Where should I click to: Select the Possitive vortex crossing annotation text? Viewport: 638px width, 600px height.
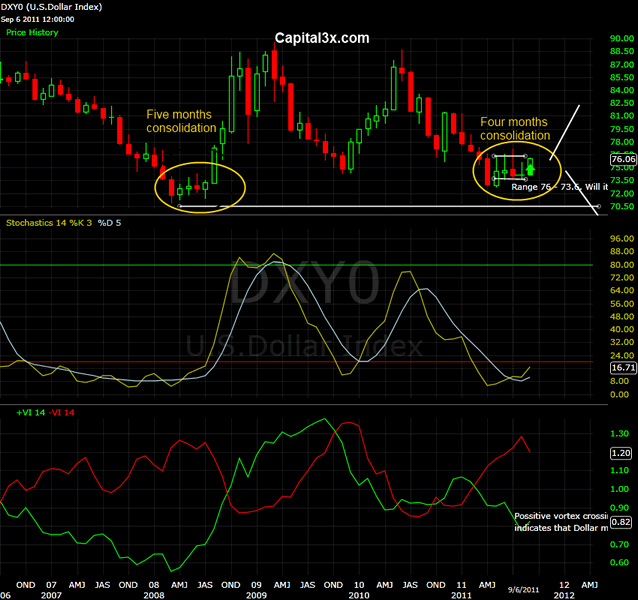point(561,522)
